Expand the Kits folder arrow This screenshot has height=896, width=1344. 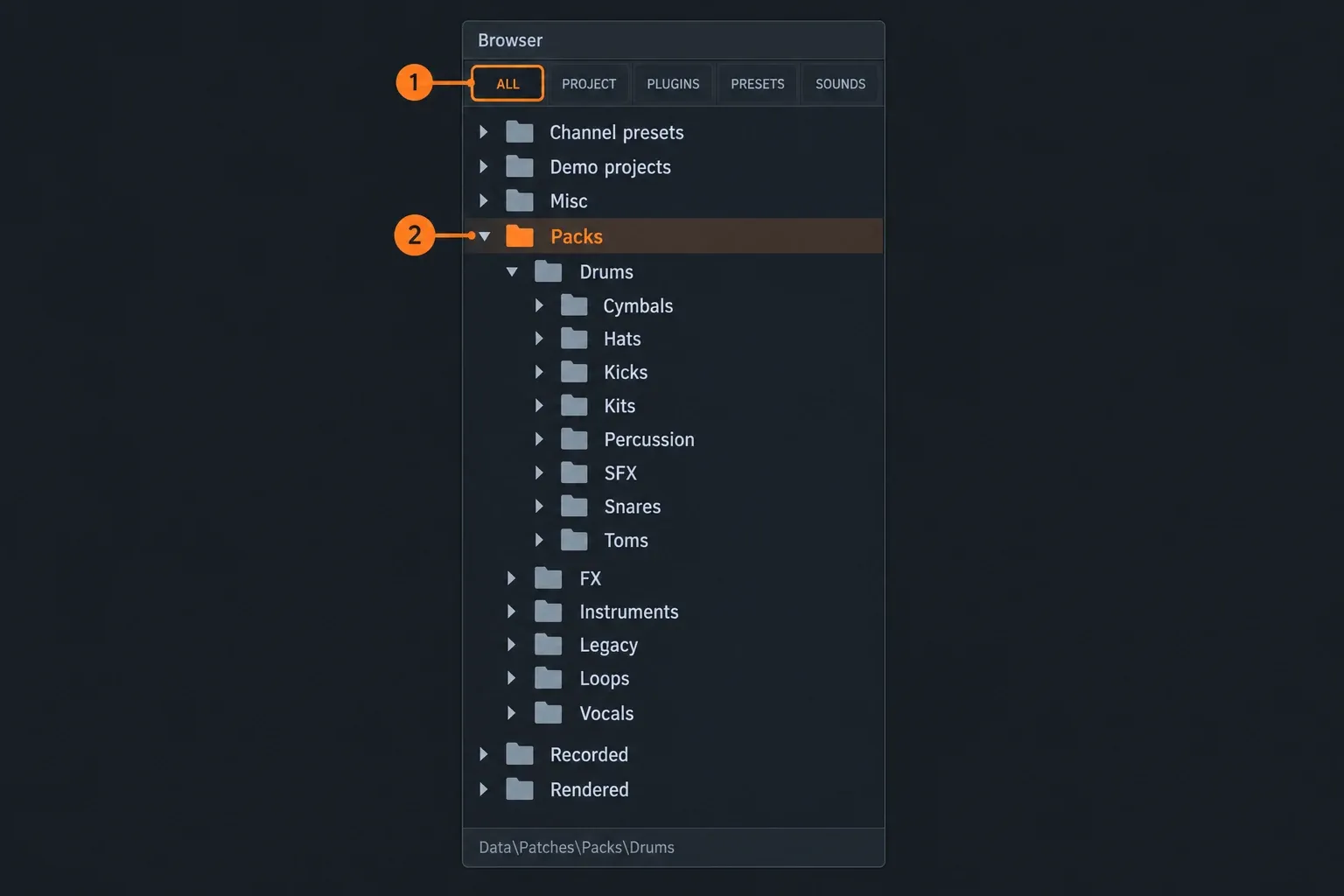click(x=539, y=406)
